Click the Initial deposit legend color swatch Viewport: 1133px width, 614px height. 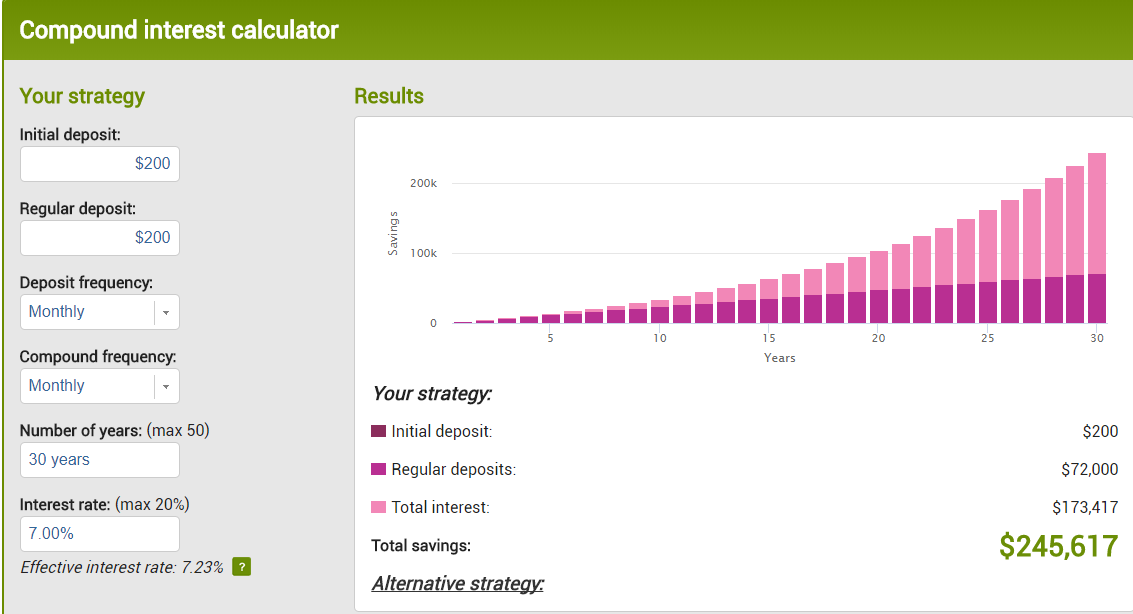click(378, 431)
